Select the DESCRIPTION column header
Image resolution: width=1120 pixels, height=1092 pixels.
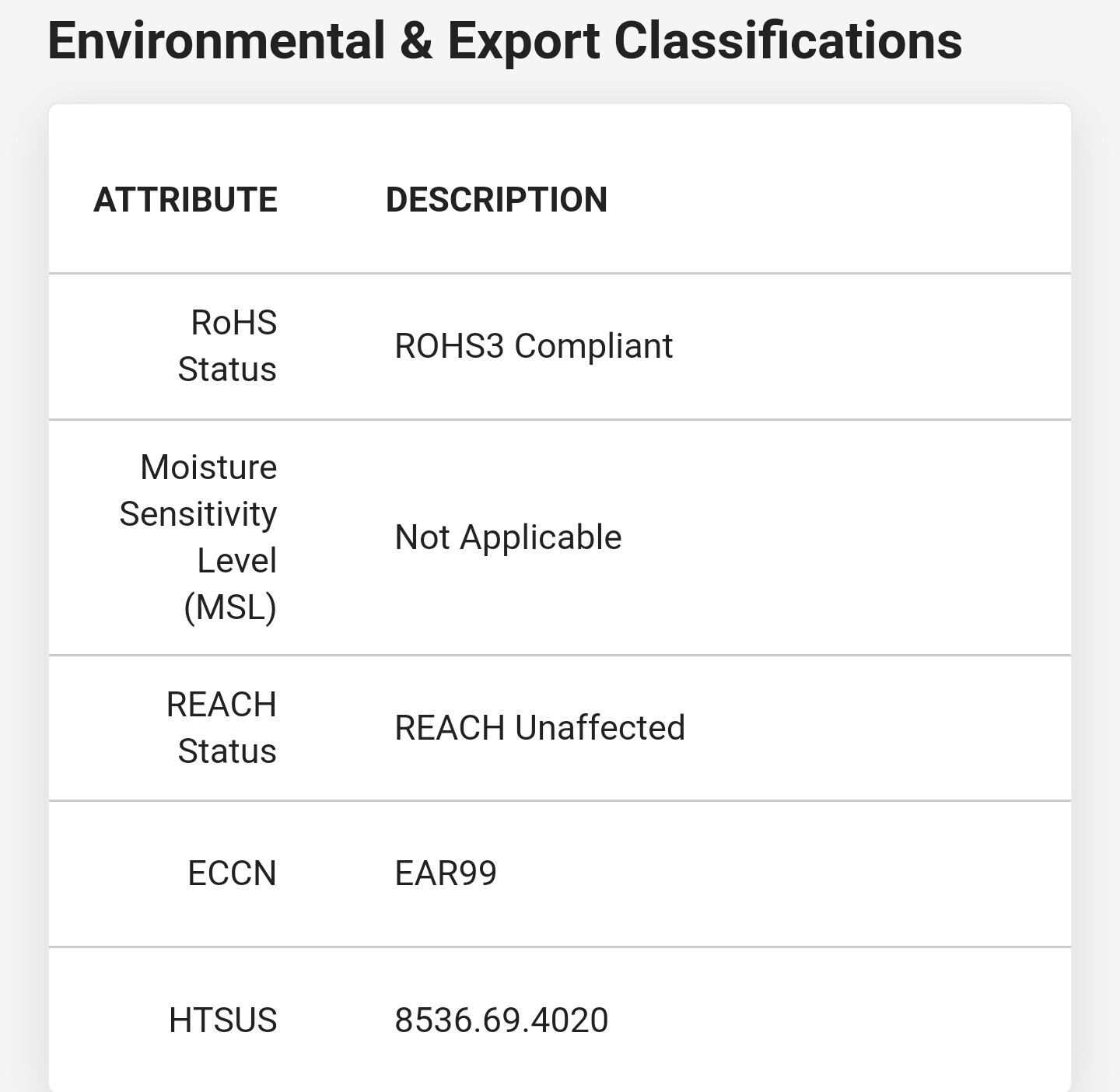496,200
